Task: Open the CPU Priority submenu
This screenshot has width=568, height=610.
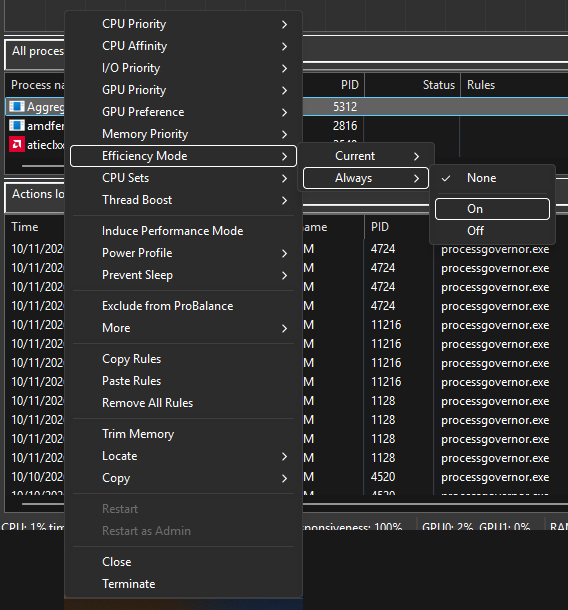Action: pos(183,24)
